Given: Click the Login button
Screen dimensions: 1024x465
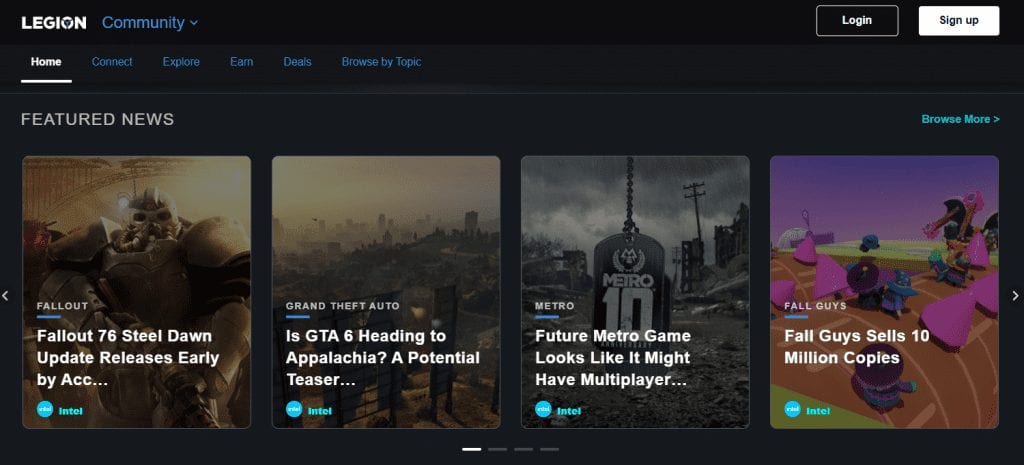Looking at the screenshot, I should pyautogui.click(x=857, y=21).
